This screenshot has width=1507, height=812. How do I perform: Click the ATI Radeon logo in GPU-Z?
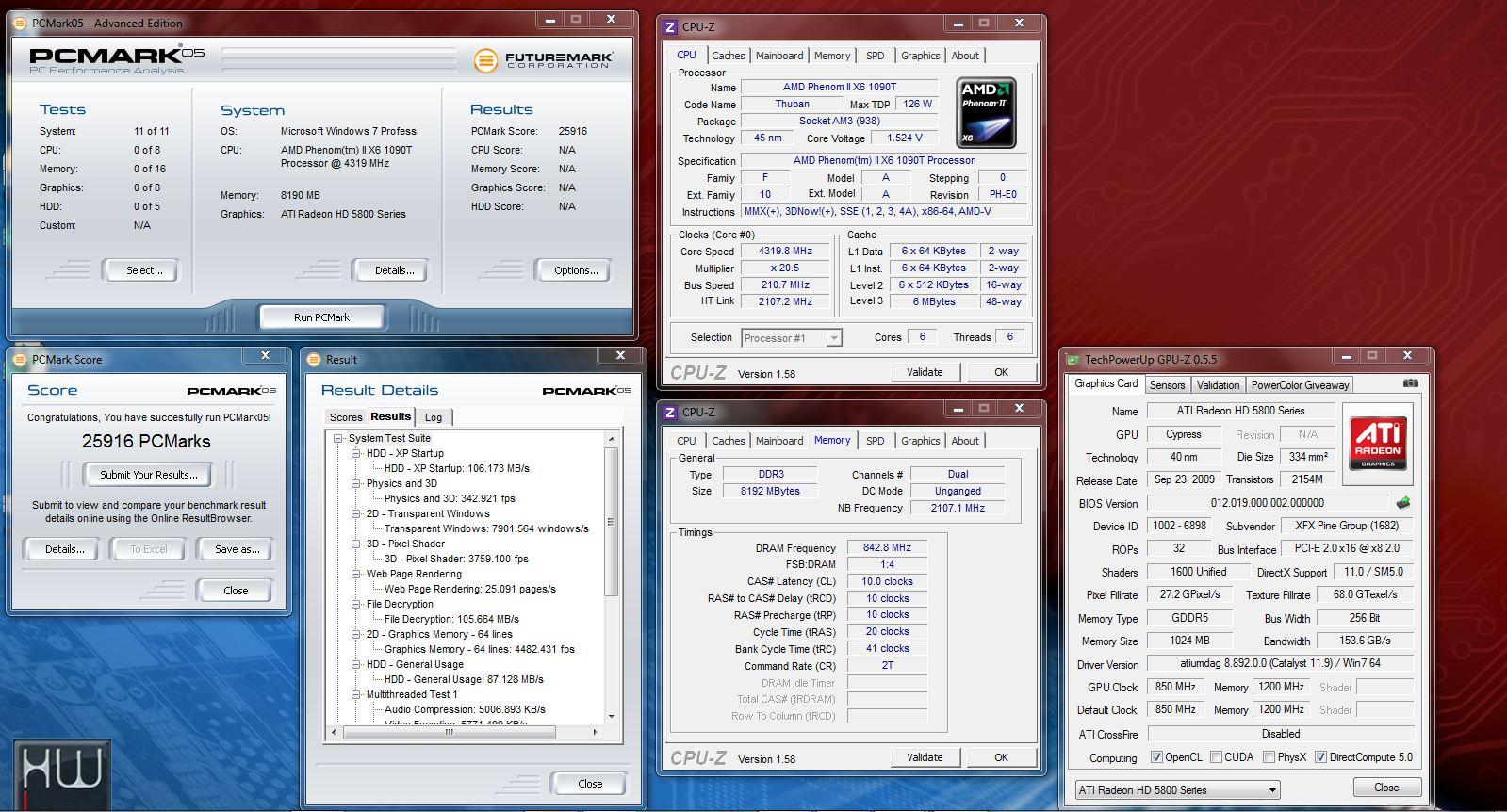click(1379, 443)
